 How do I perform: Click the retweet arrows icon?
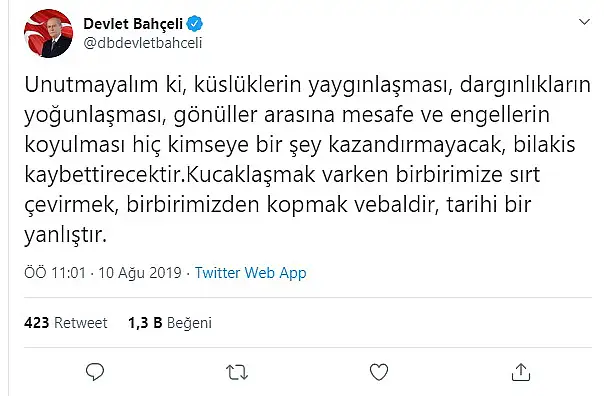(237, 373)
